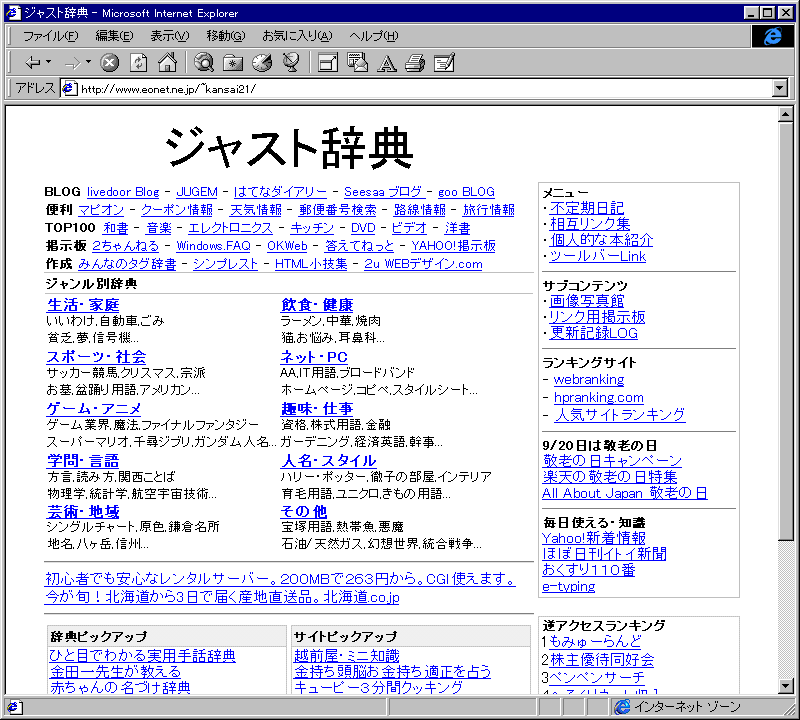Open the お気に入り menu
Screen dimensions: 800x720
pyautogui.click(x=297, y=36)
